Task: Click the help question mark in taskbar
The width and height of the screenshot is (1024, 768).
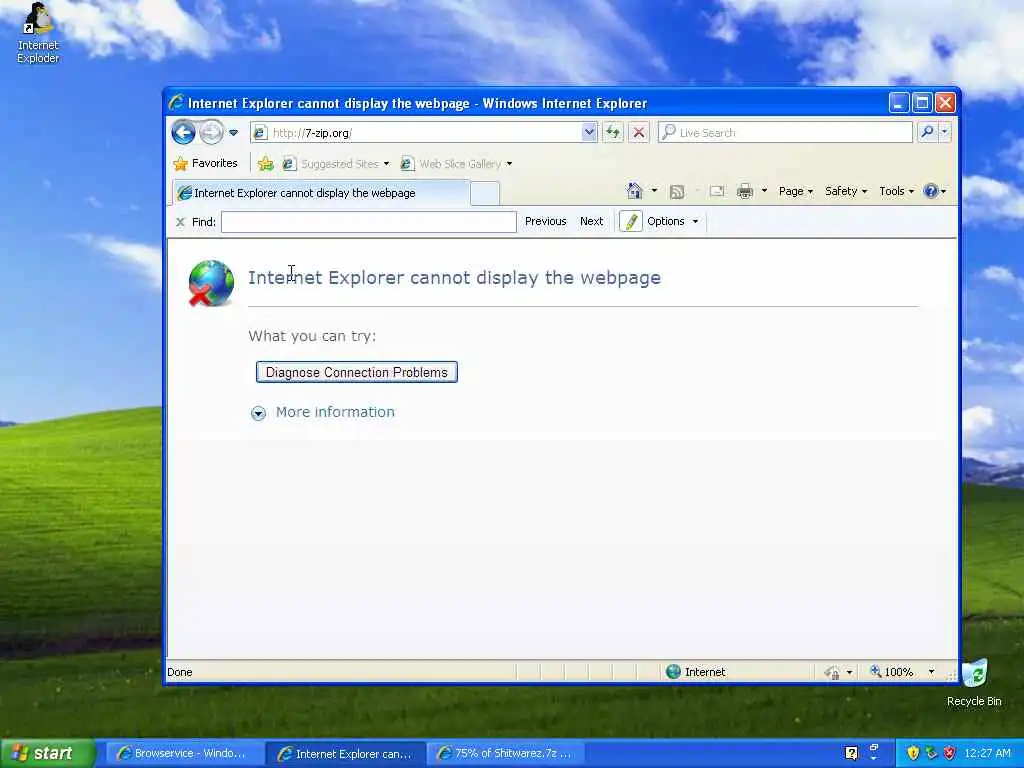Action: tap(851, 754)
